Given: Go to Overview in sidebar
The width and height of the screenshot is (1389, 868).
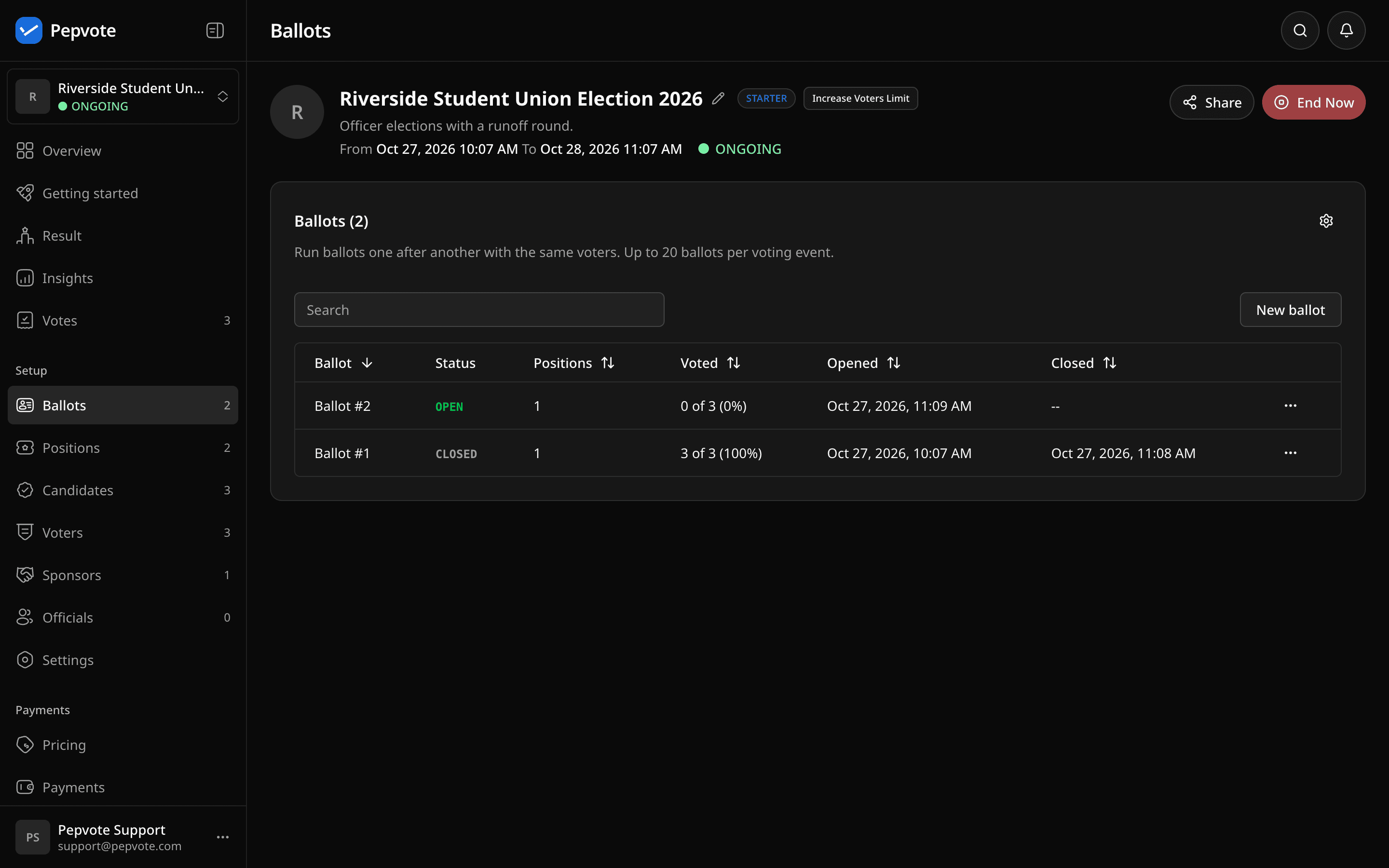Looking at the screenshot, I should [123, 150].
